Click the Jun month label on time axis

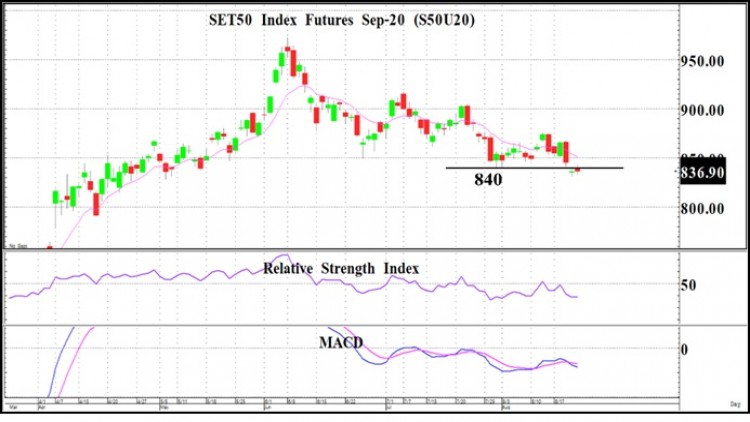click(268, 407)
